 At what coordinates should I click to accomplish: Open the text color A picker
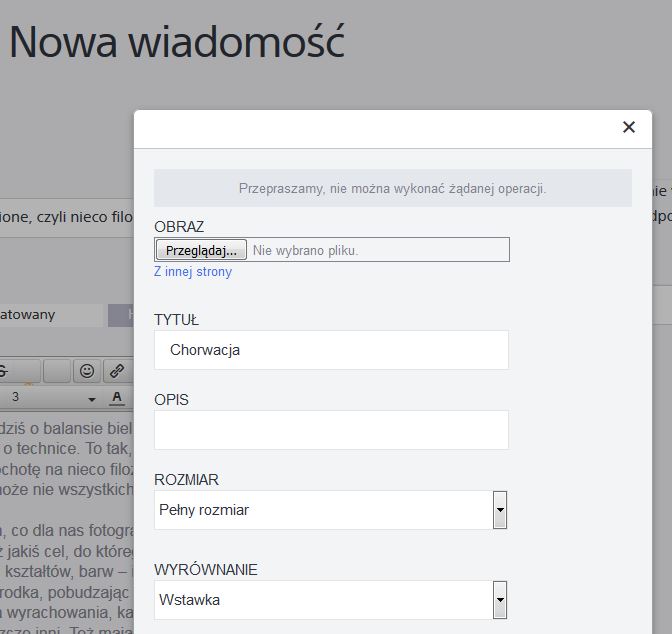coord(117,398)
